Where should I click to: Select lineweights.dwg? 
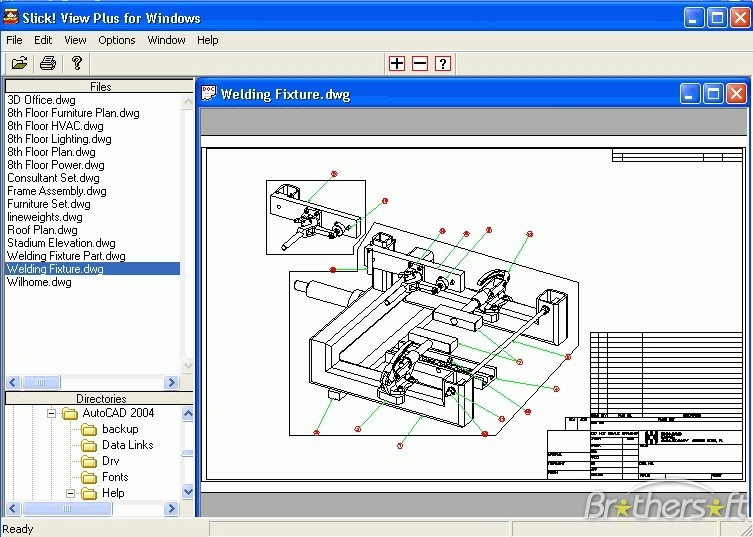click(45, 217)
